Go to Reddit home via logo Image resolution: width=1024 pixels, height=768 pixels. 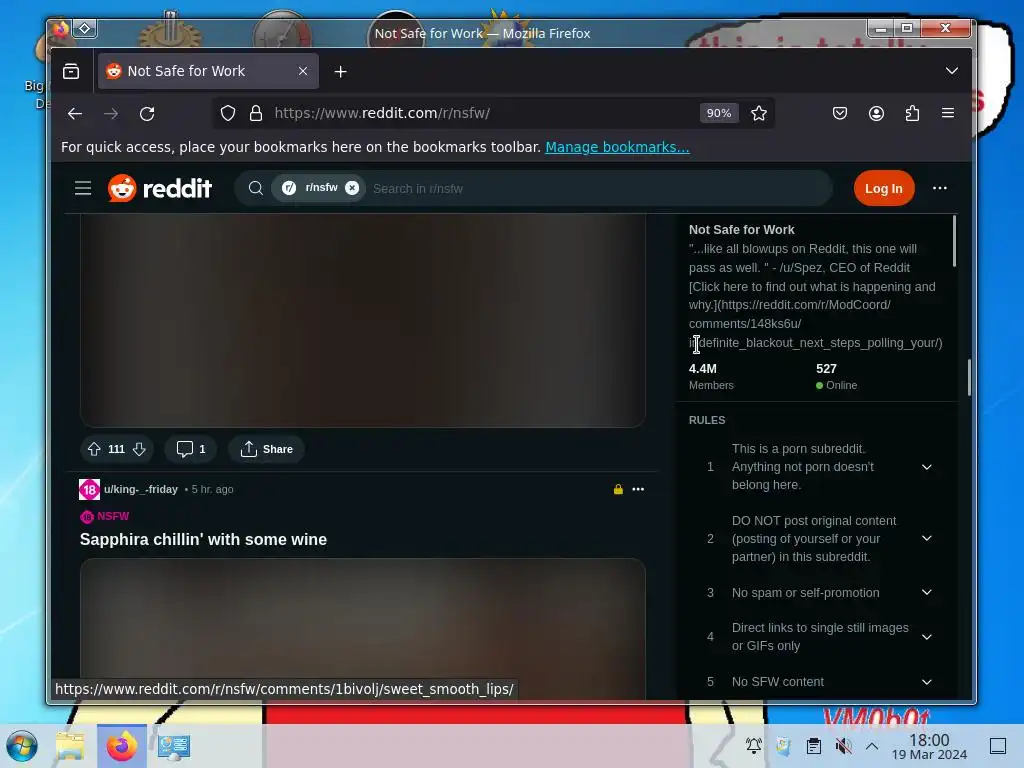[160, 189]
